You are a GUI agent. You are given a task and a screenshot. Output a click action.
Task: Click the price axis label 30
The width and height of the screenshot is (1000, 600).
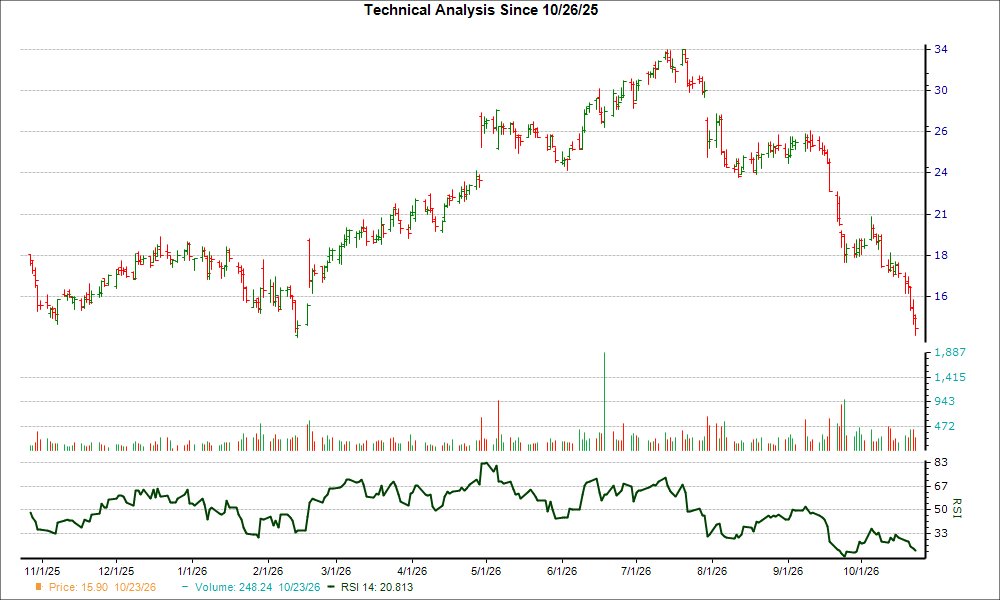point(941,90)
